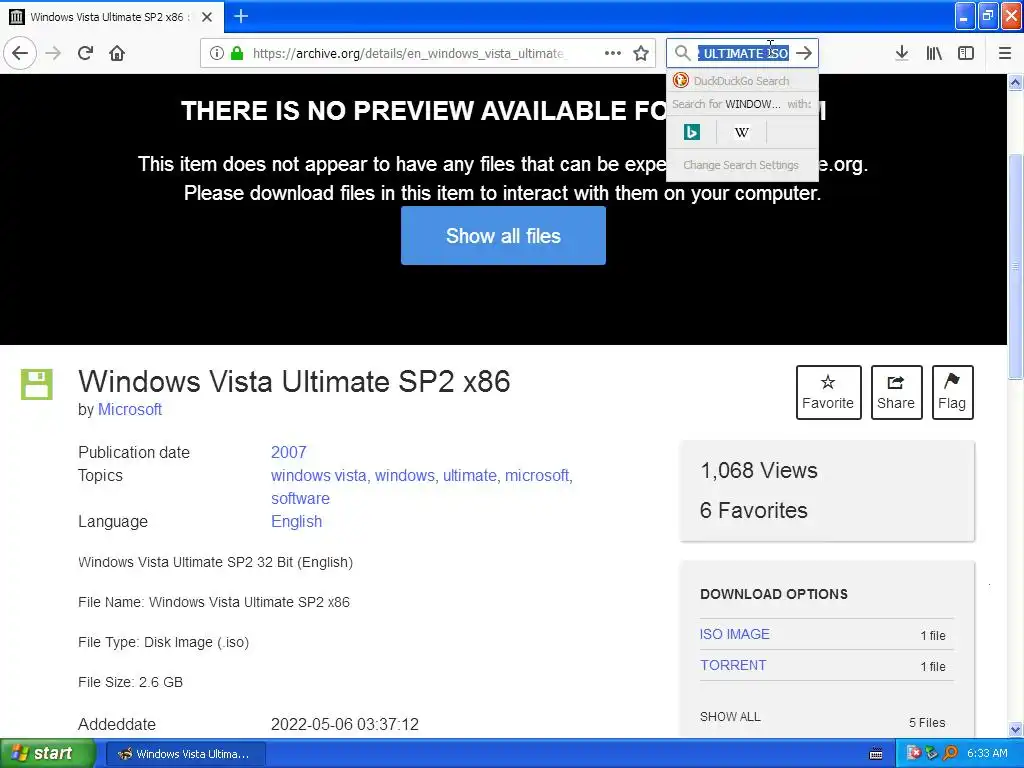Open the windows vista topic link
The image size is (1024, 768).
pyautogui.click(x=318, y=475)
